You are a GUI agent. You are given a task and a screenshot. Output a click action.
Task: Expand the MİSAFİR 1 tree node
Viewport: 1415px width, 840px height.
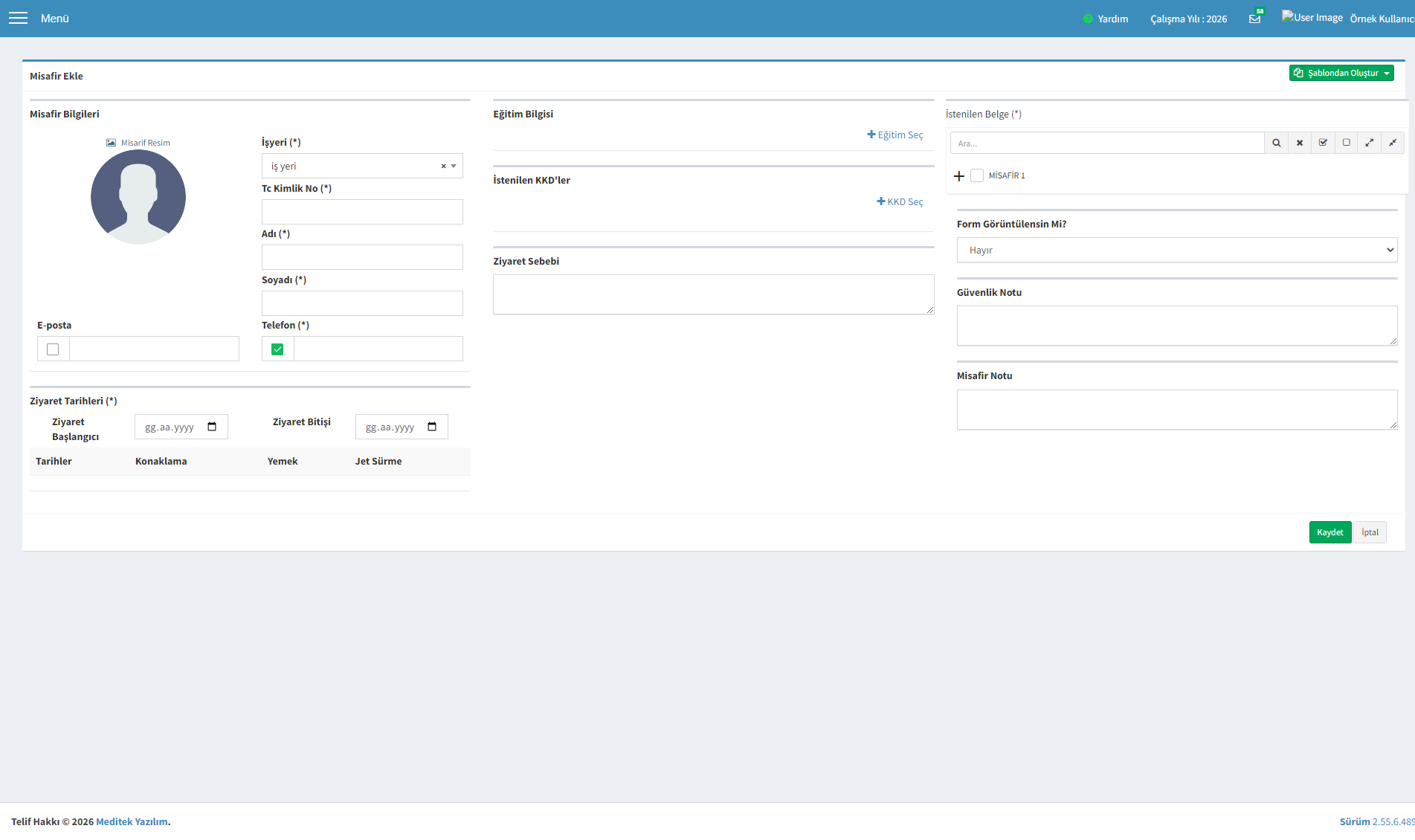coord(959,176)
